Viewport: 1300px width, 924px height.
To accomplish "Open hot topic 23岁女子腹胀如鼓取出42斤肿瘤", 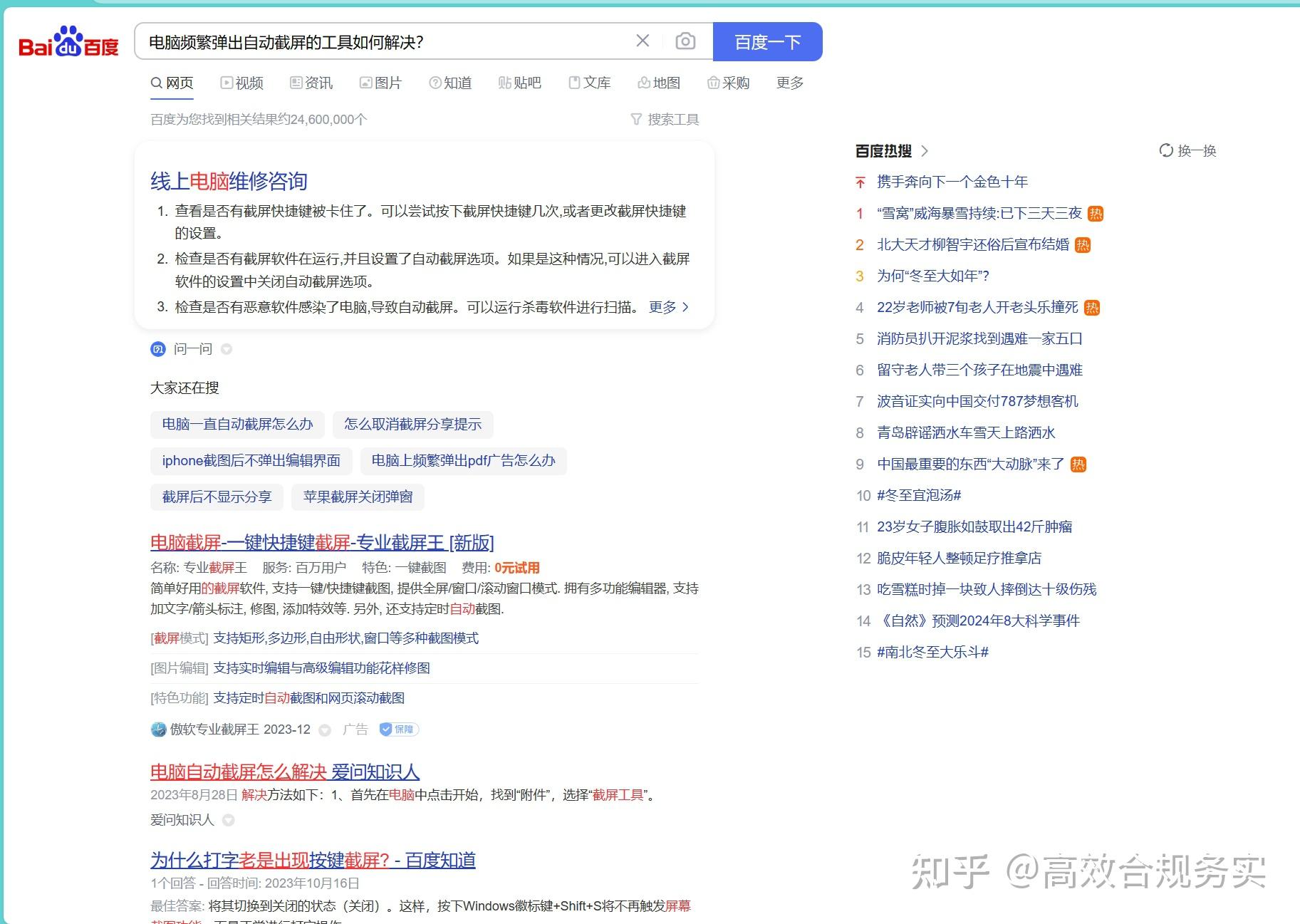I will pyautogui.click(x=974, y=526).
